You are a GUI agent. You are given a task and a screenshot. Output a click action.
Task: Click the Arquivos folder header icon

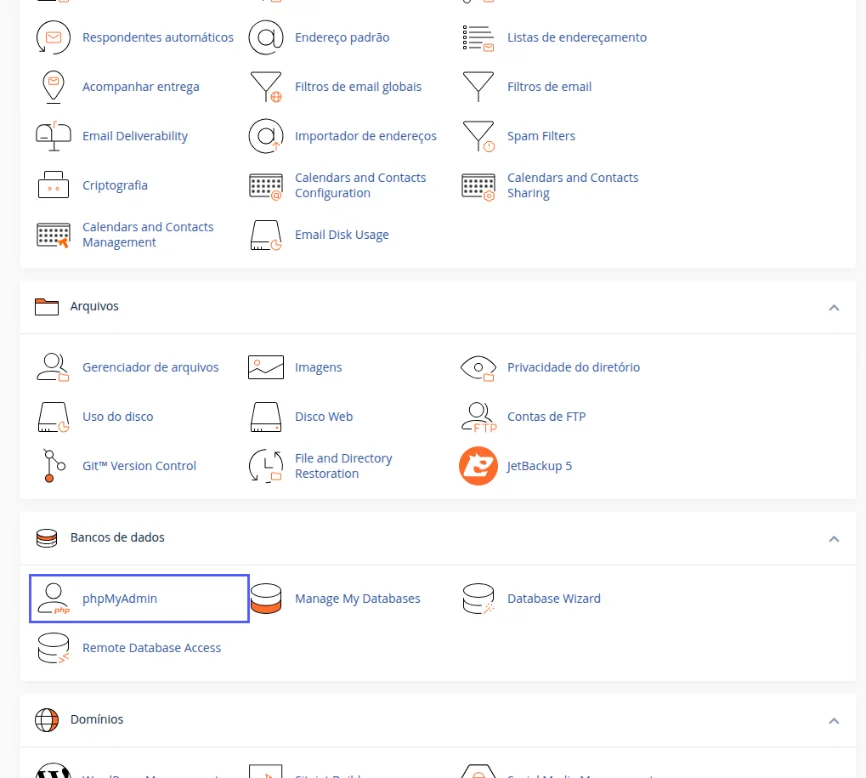[x=46, y=306]
